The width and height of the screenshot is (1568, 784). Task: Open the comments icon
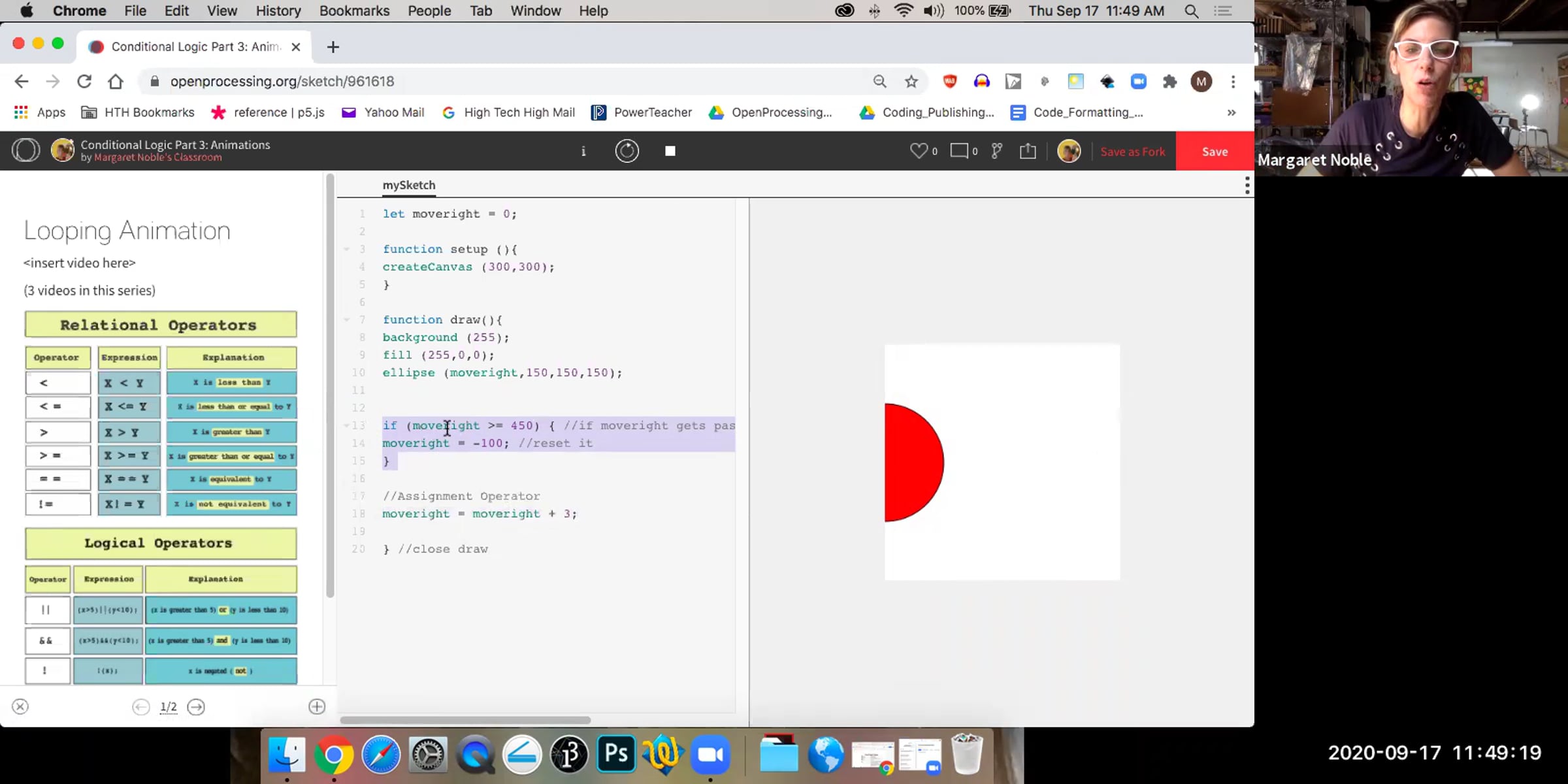(x=958, y=151)
